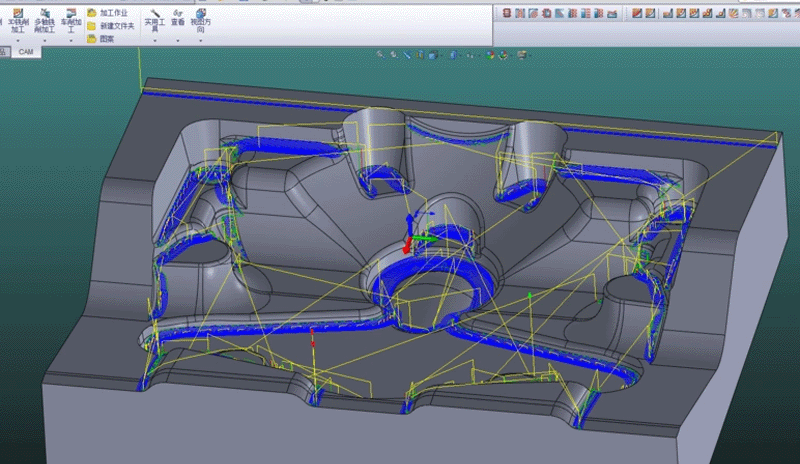Viewport: 800px width, 464px height.
Task: Switch to the CAM tab
Action: (x=25, y=51)
